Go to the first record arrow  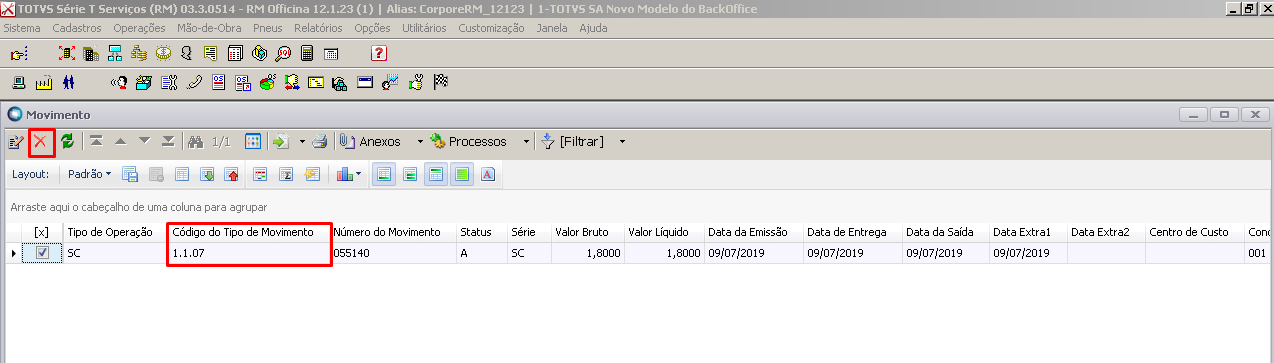coord(96,141)
